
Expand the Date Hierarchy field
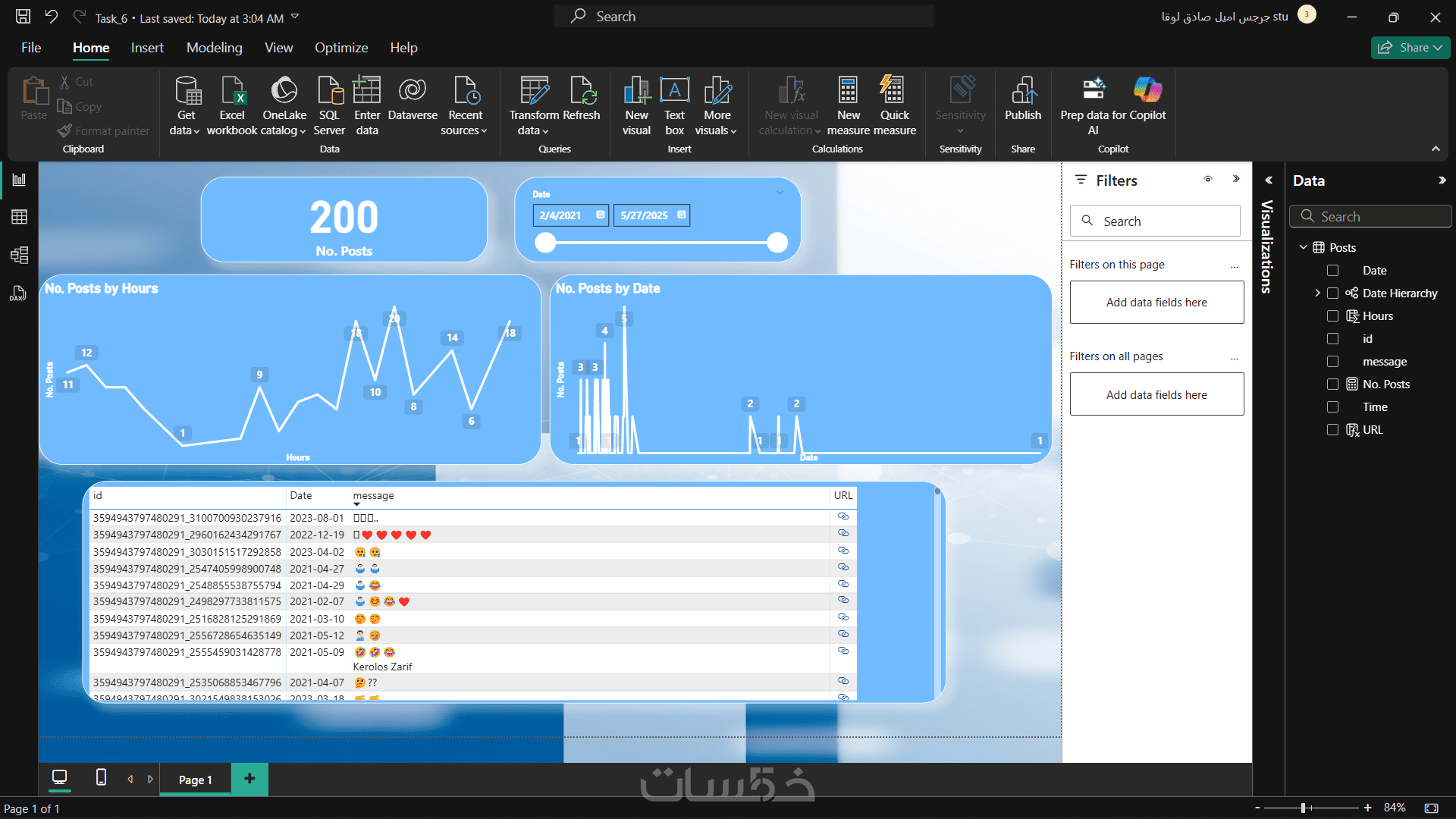(1317, 293)
